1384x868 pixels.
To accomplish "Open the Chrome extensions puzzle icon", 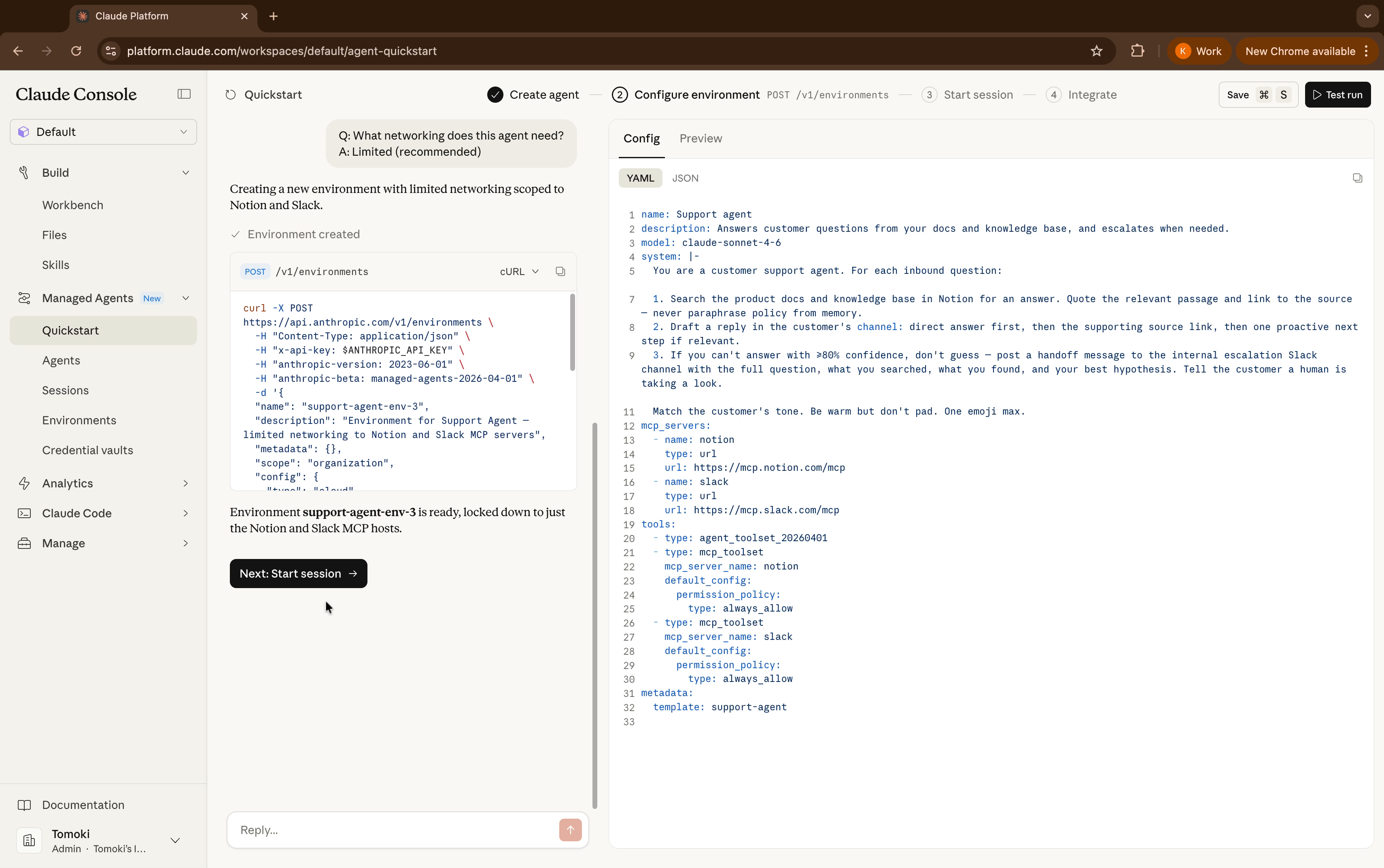I will click(x=1137, y=51).
